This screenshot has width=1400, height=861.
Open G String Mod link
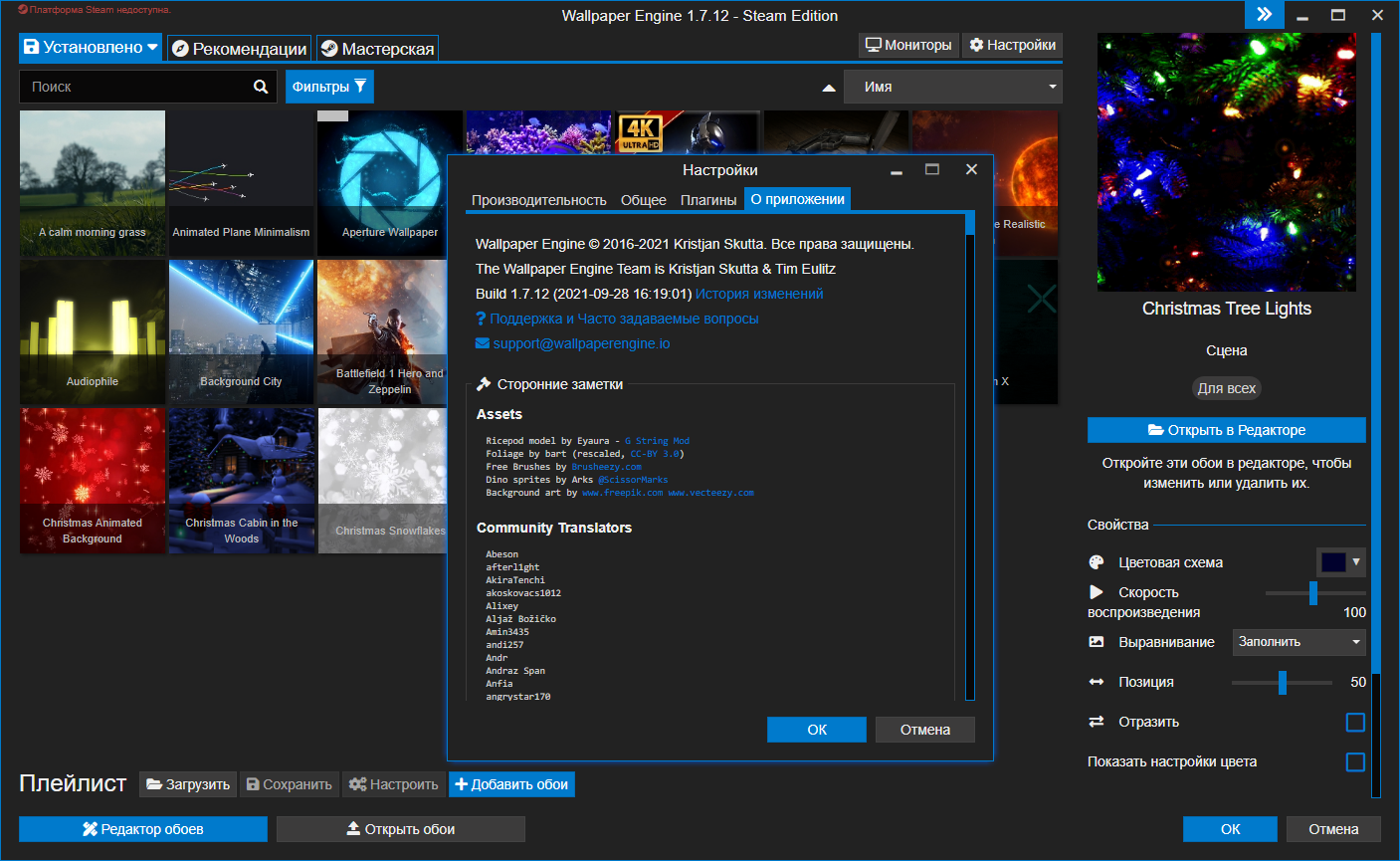click(657, 441)
